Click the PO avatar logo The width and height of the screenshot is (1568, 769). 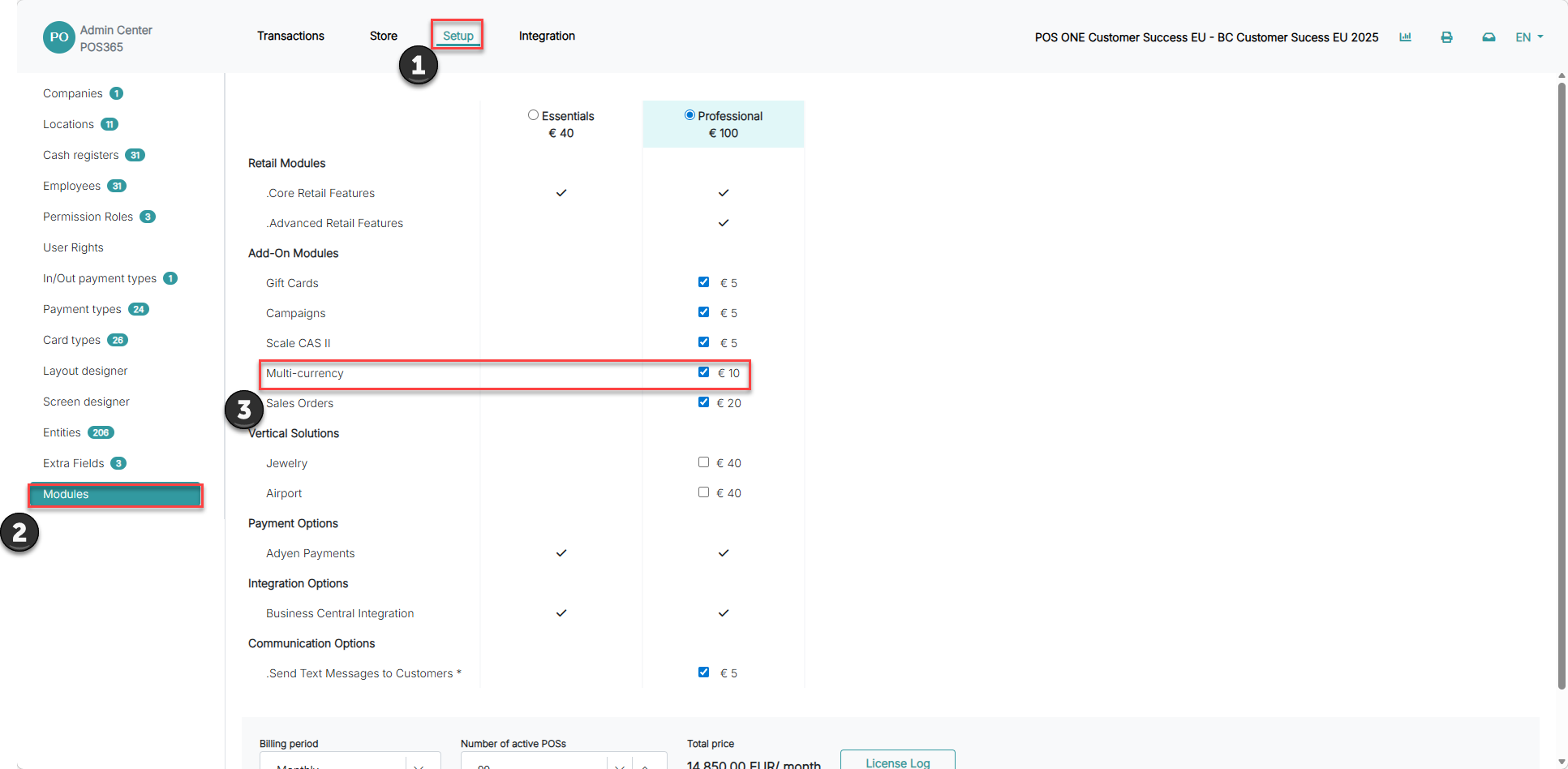point(59,37)
